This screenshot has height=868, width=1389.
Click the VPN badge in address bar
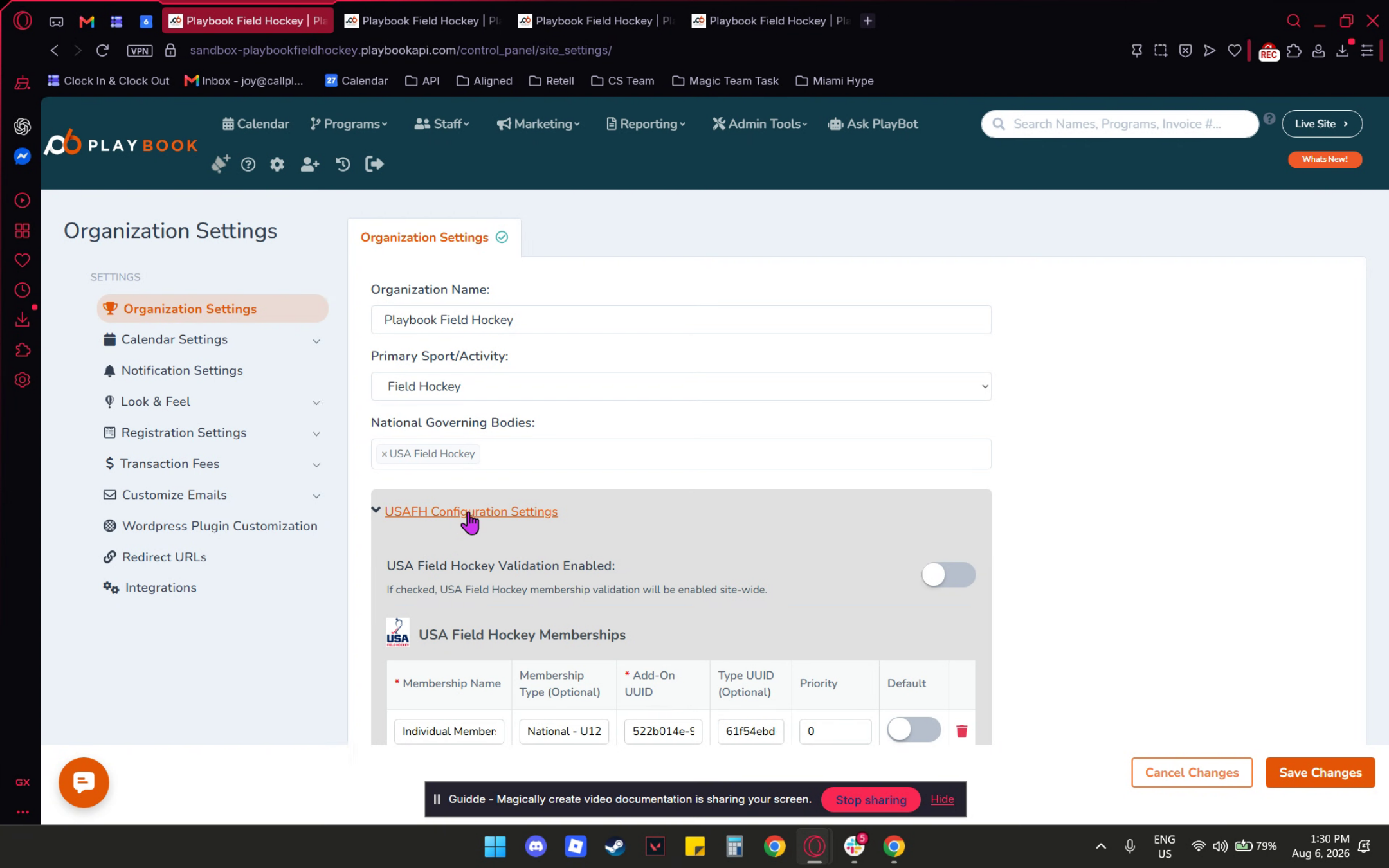click(x=140, y=50)
